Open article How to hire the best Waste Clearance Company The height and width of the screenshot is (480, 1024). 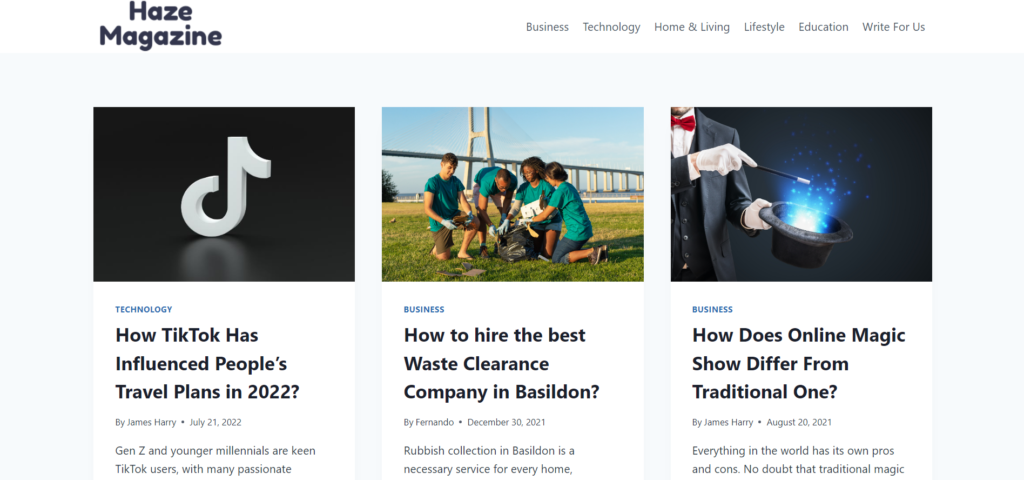tap(502, 364)
